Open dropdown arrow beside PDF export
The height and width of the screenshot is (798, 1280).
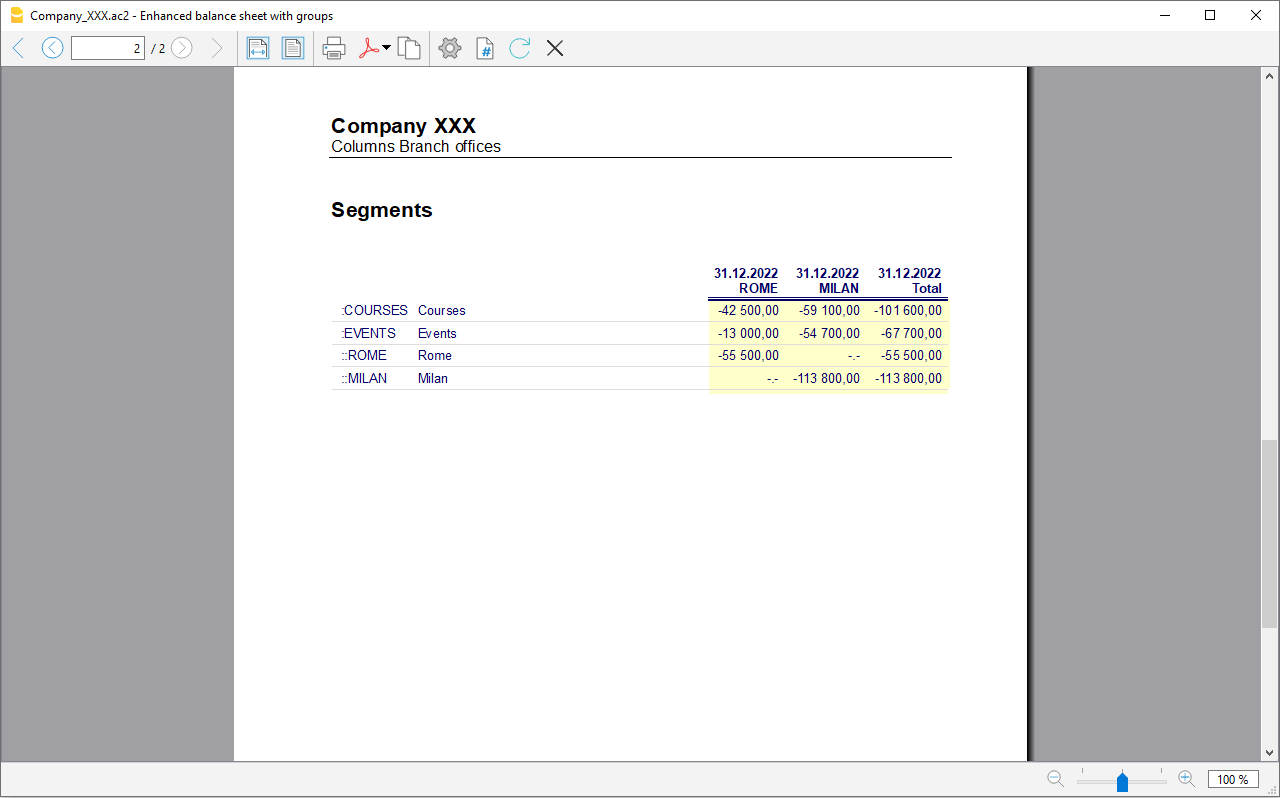point(387,48)
